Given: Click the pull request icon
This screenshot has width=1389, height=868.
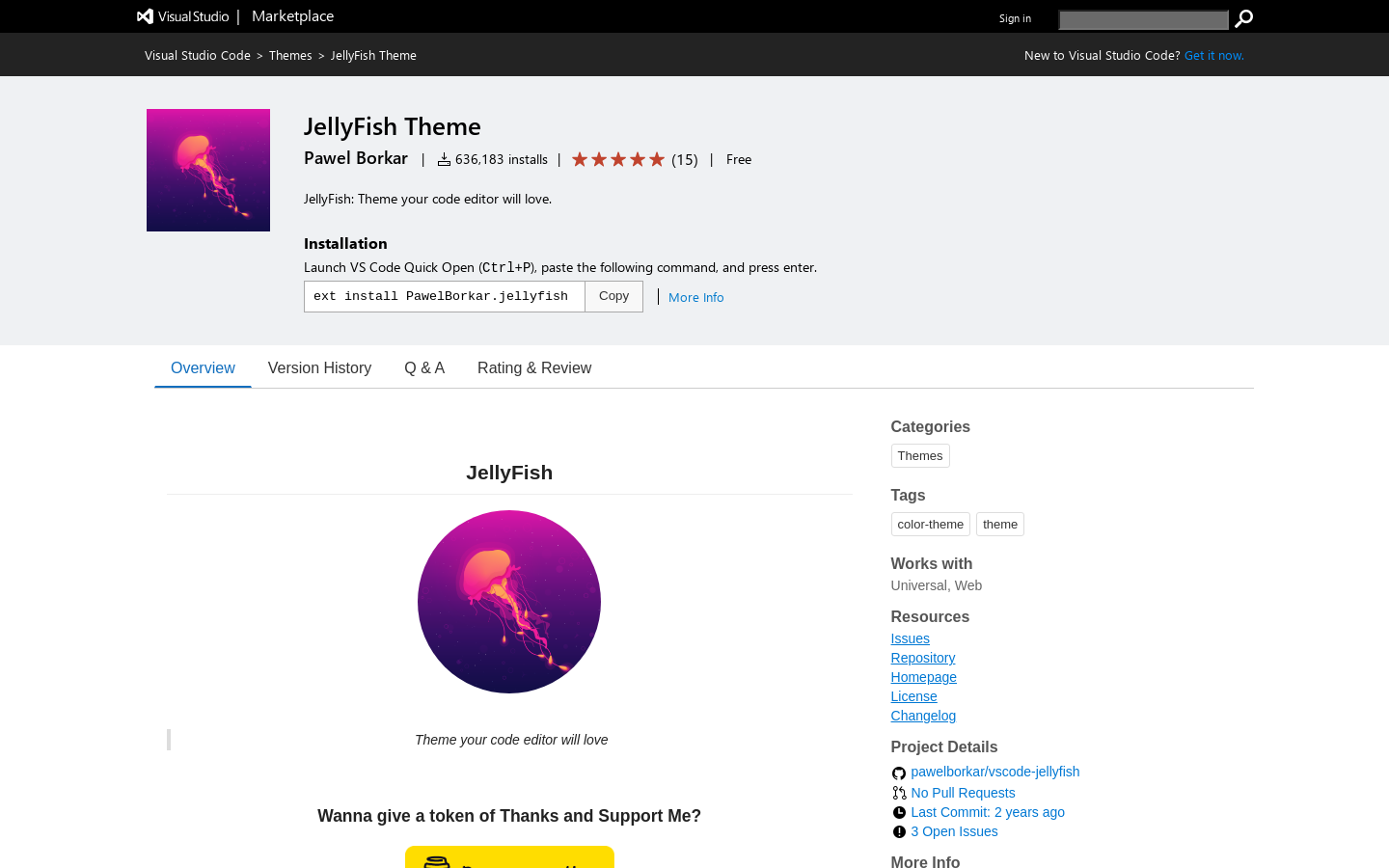Looking at the screenshot, I should pyautogui.click(x=899, y=793).
